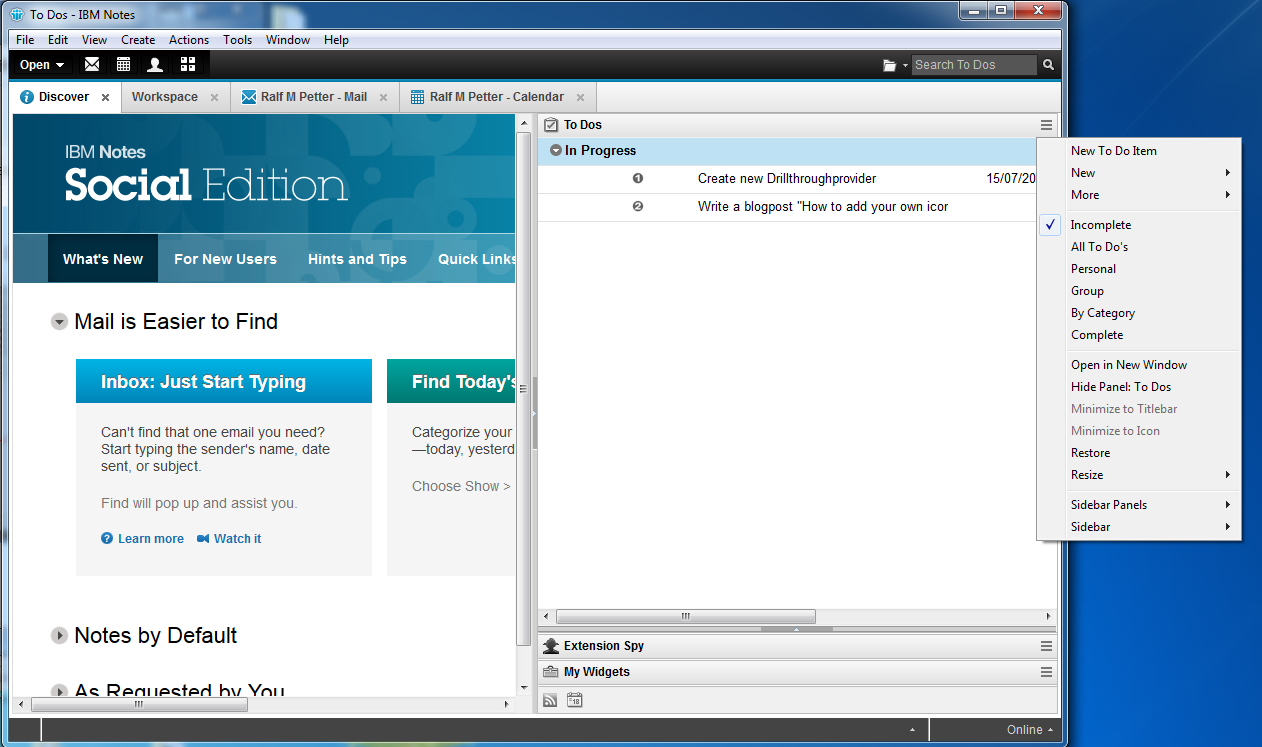Click the 'Learn more' link
Viewport: 1262px width, 747px height.
[150, 539]
